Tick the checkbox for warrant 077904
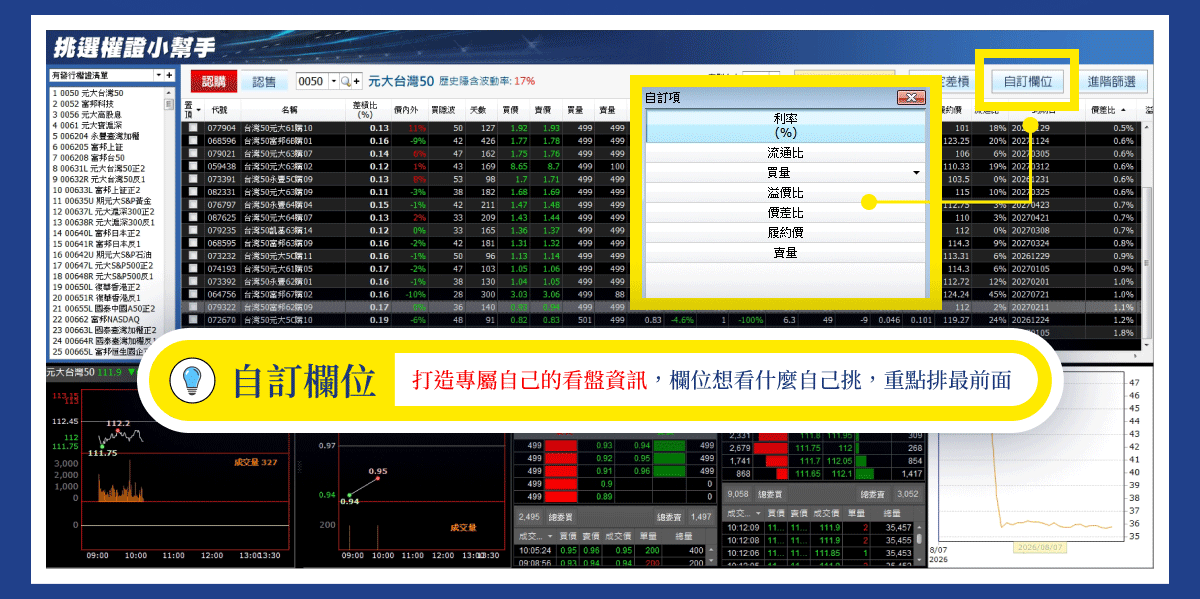1200x599 pixels. tap(192, 128)
